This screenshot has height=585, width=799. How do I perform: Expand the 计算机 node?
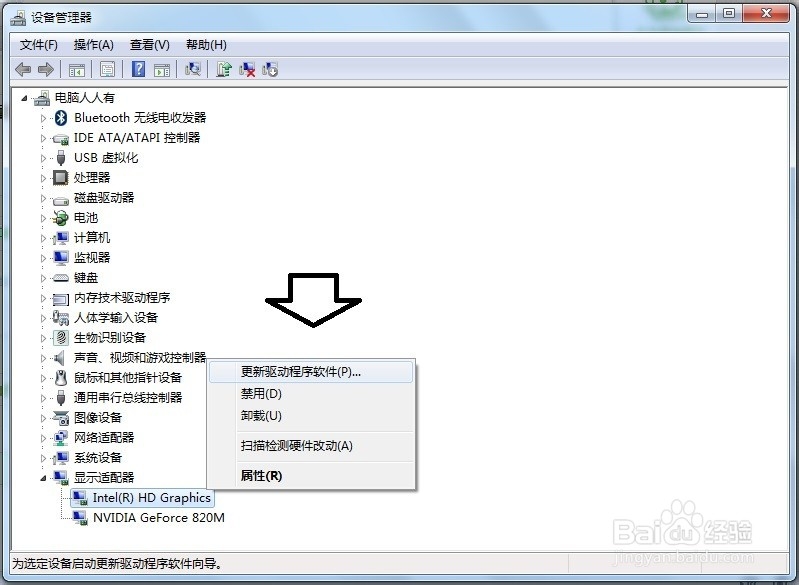click(43, 238)
